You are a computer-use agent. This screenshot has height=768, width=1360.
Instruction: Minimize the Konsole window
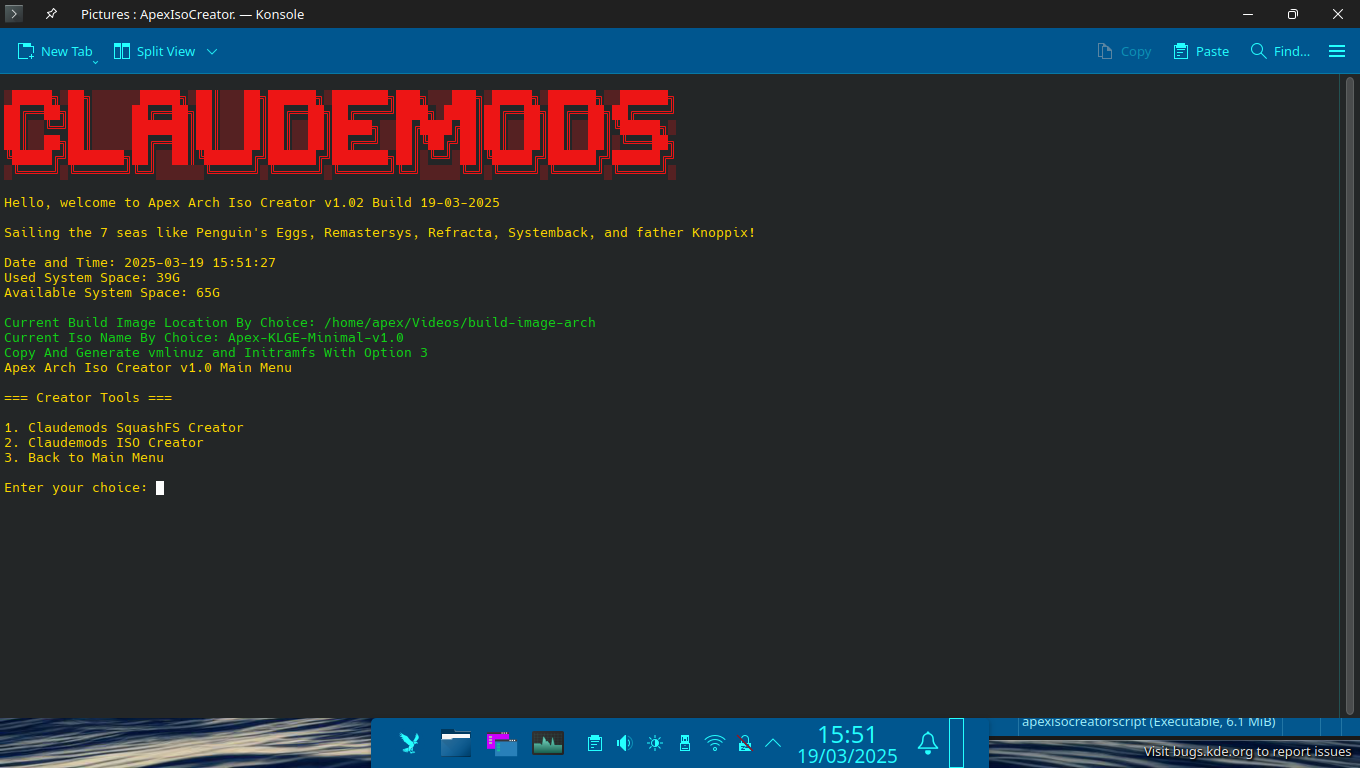[1248, 14]
